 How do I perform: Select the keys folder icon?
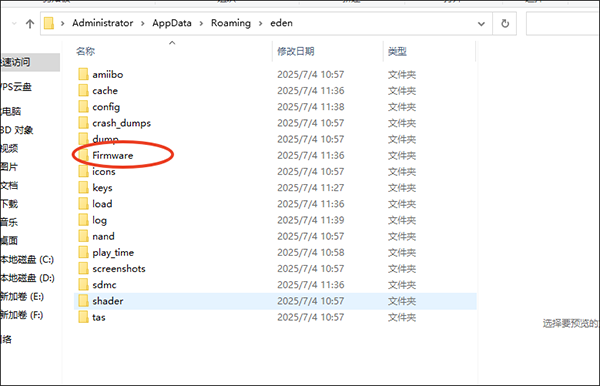click(83, 187)
